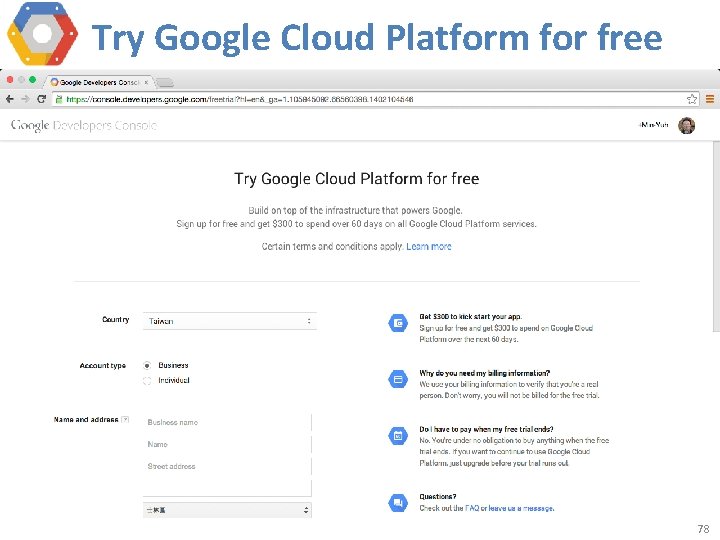Click the blue billing information card icon

click(397, 379)
